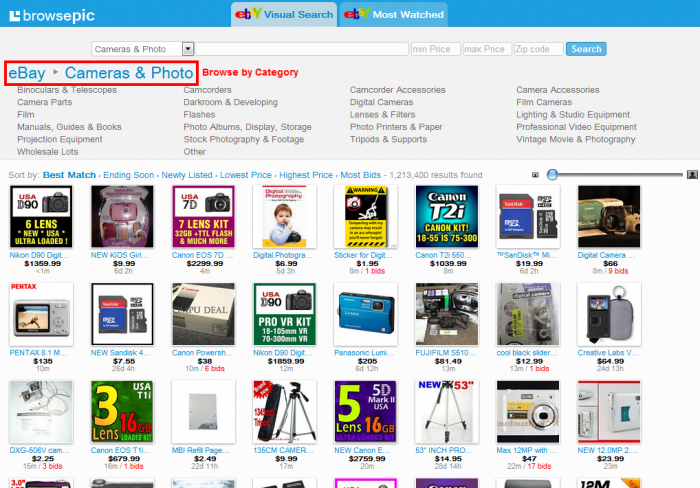Screen dimensions: 700x488
Task: Open the eBay Visual Search tab
Action: point(284,14)
